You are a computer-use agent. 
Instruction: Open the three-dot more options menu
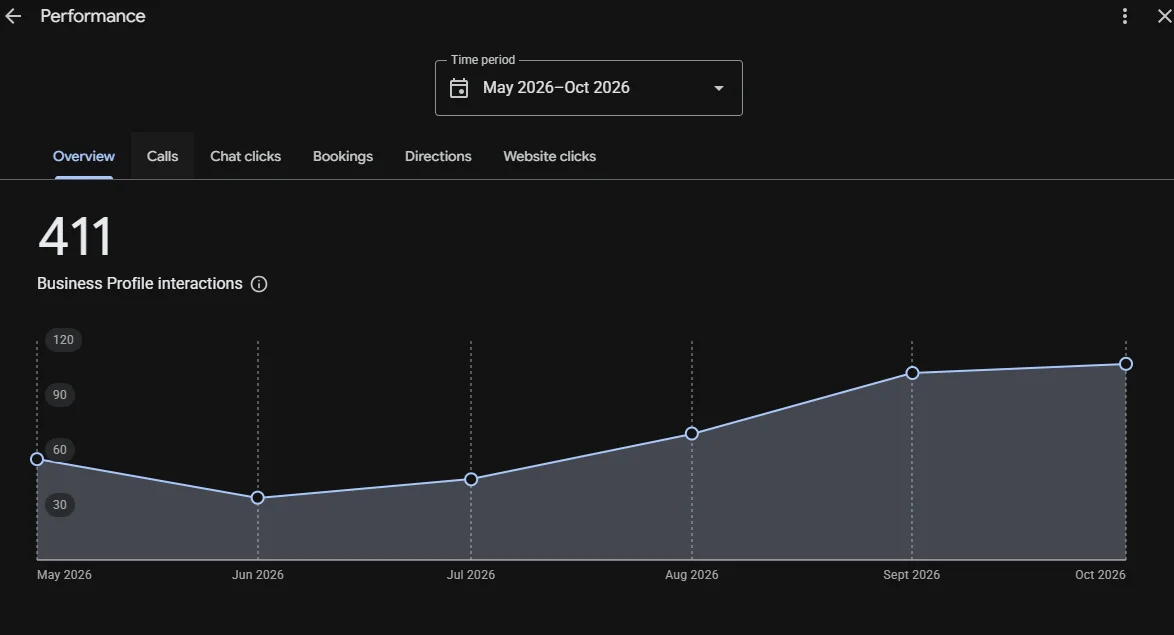point(1125,16)
